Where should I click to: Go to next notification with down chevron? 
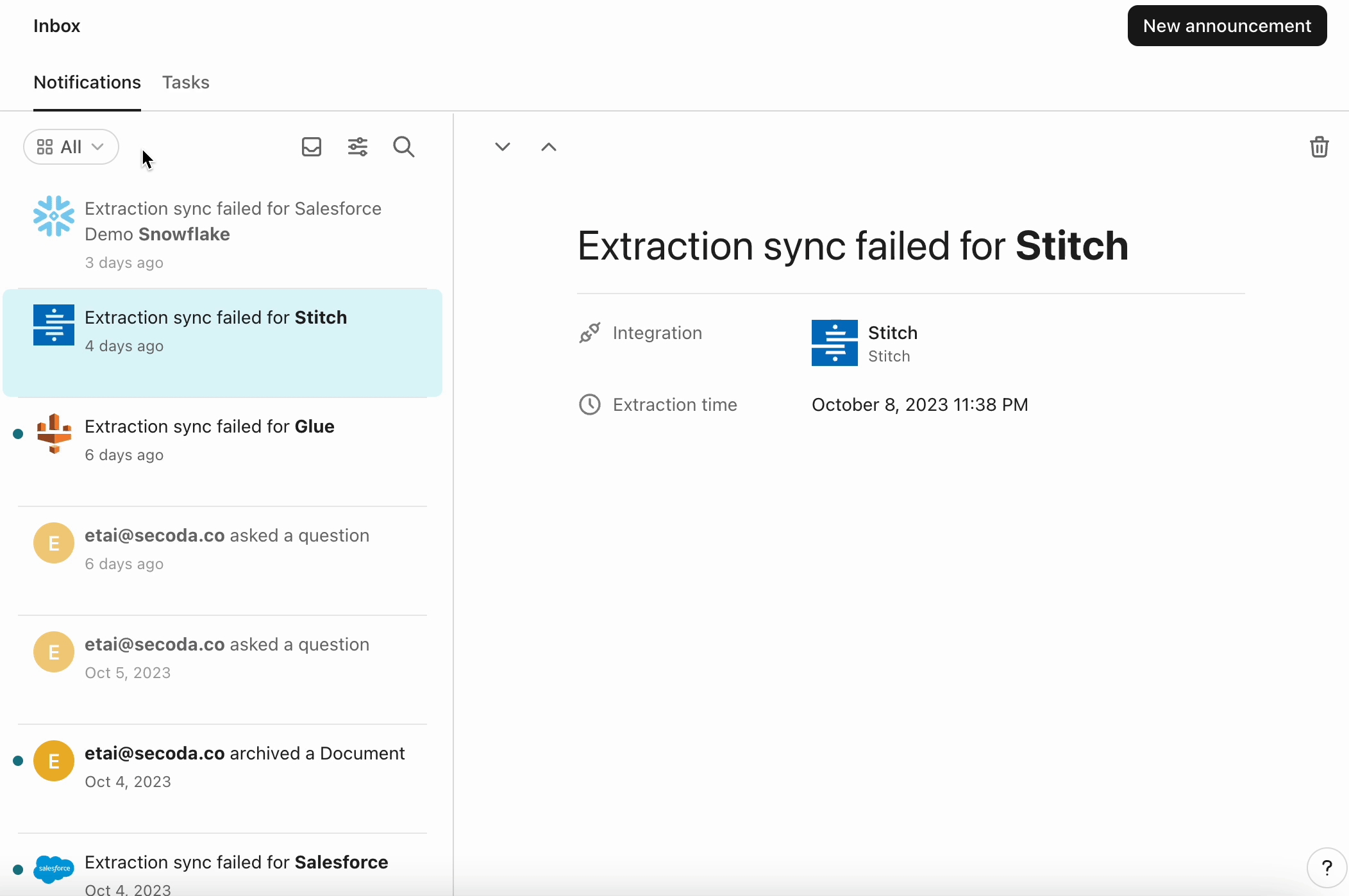(x=503, y=147)
